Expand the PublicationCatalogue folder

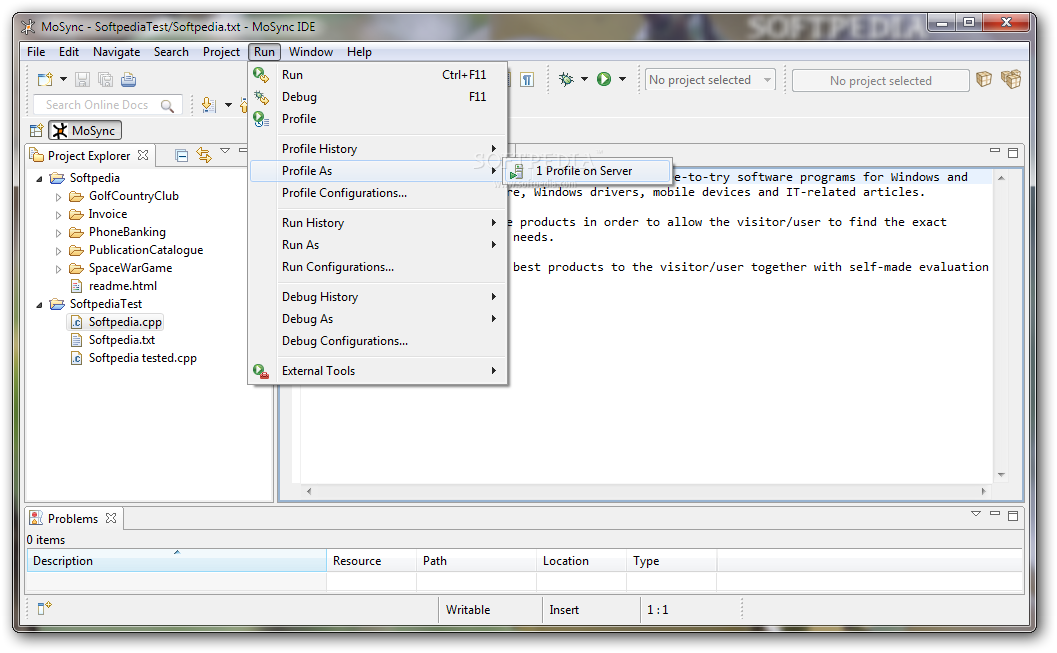click(x=58, y=251)
